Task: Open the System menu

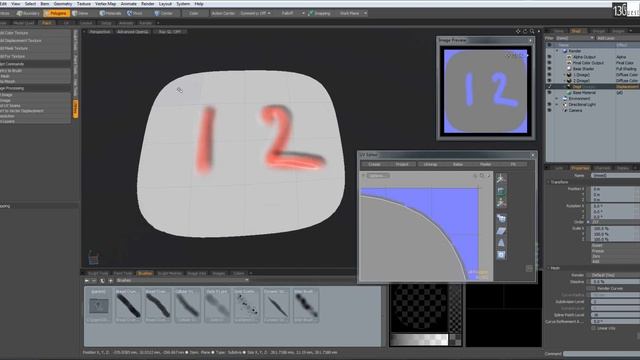Action: click(183, 4)
